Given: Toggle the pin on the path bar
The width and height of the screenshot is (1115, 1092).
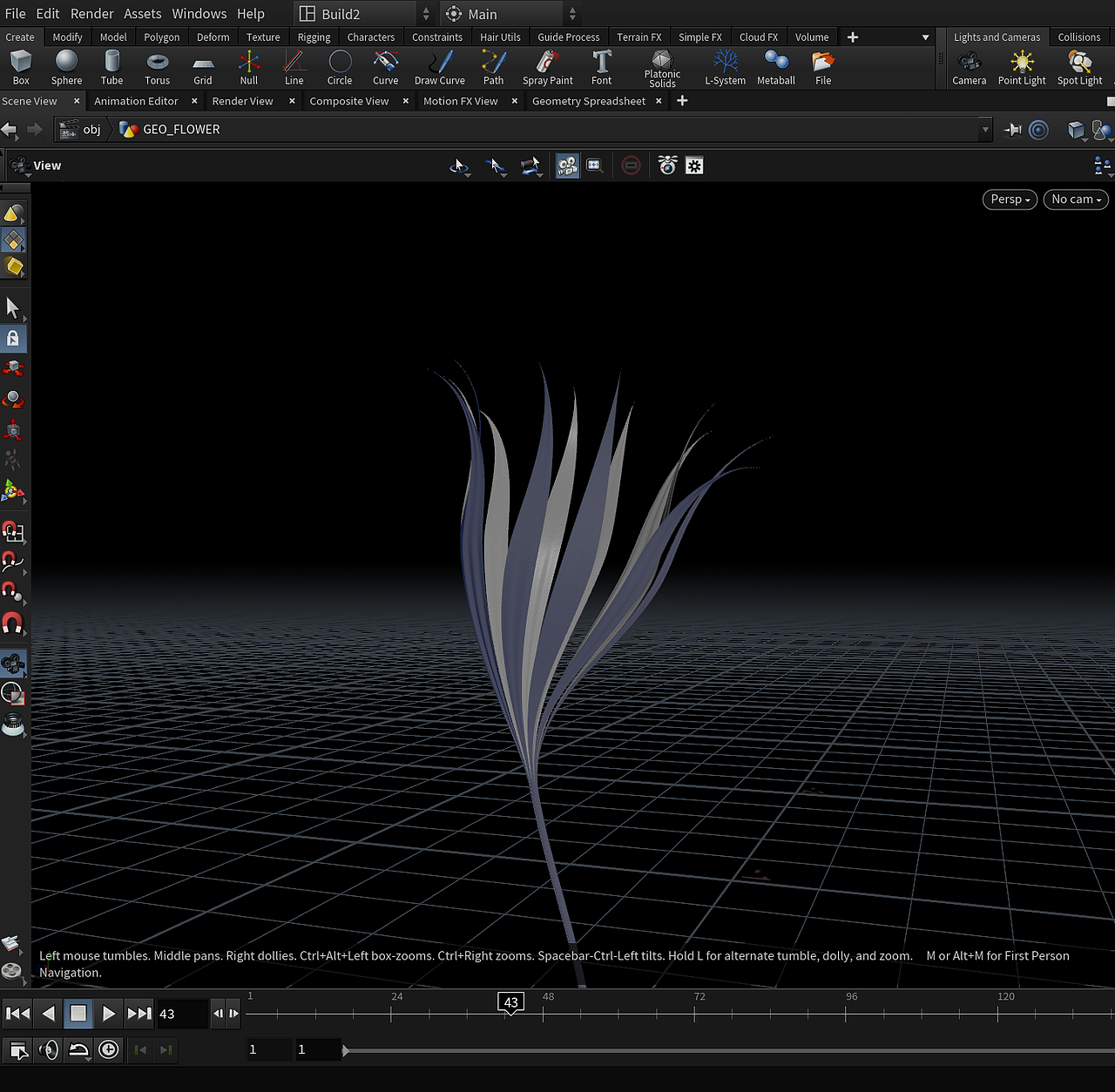Looking at the screenshot, I should 1012,130.
